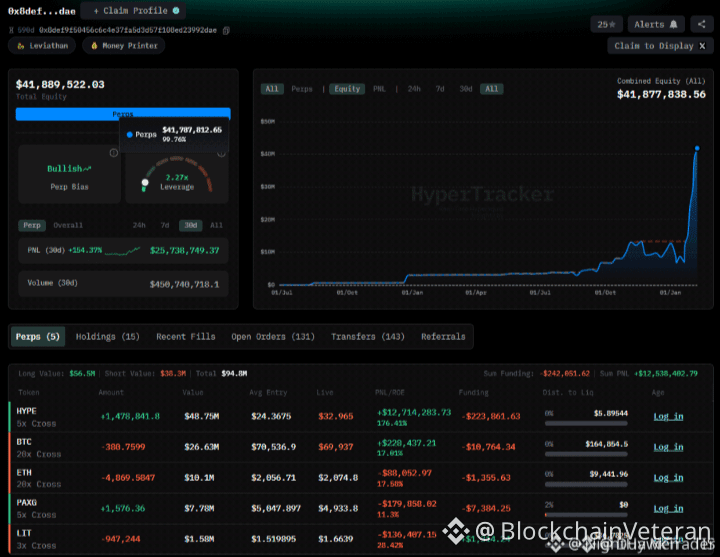Click HYPE PNL +$12,714,283.73

click(x=414, y=412)
